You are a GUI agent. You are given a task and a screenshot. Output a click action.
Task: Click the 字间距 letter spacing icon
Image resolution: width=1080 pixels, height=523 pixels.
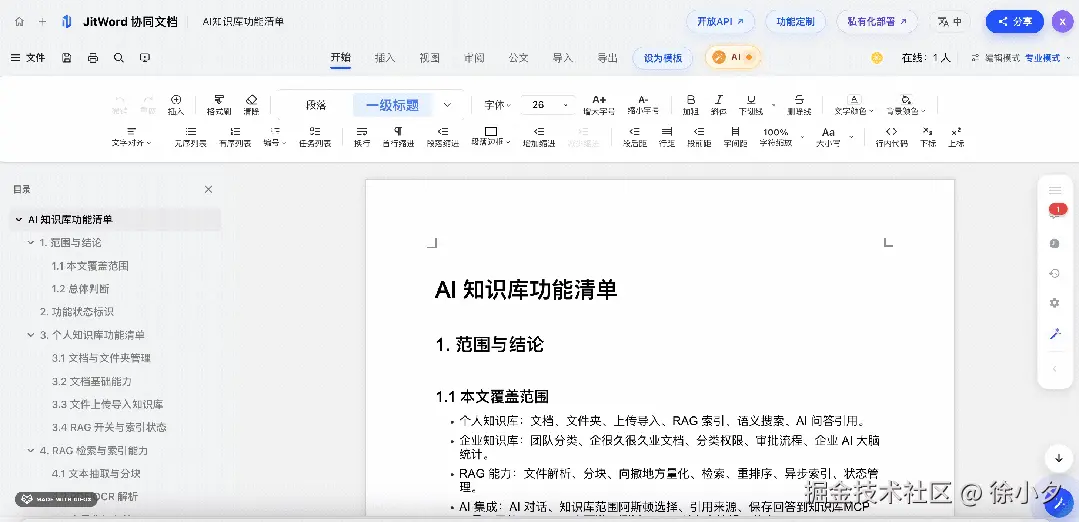(735, 136)
